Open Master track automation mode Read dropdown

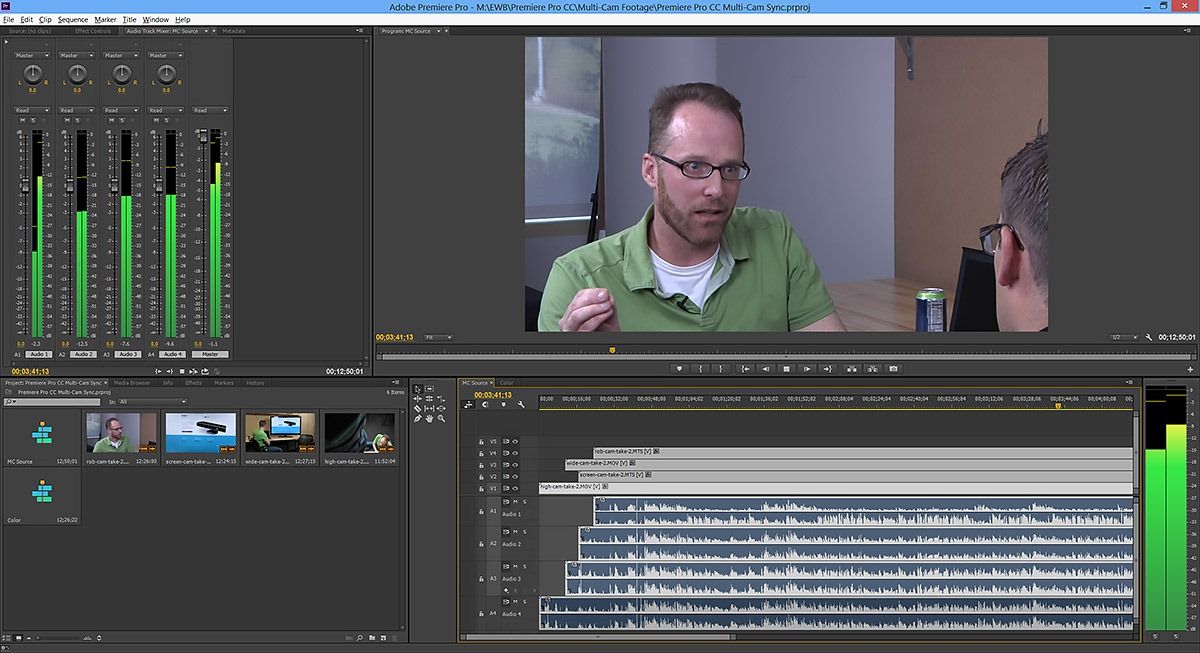click(x=210, y=110)
